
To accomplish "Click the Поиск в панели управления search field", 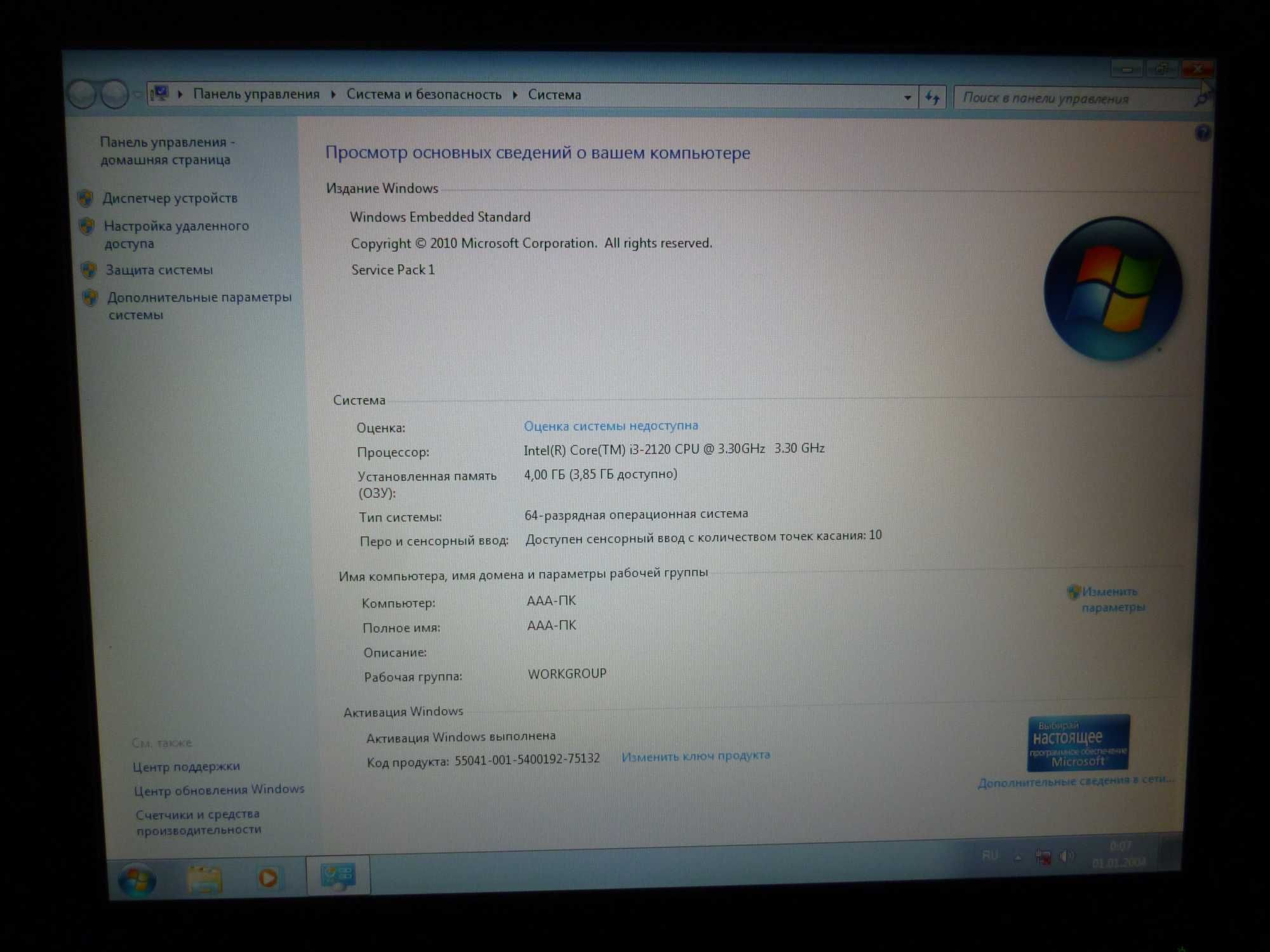I will [x=1073, y=98].
